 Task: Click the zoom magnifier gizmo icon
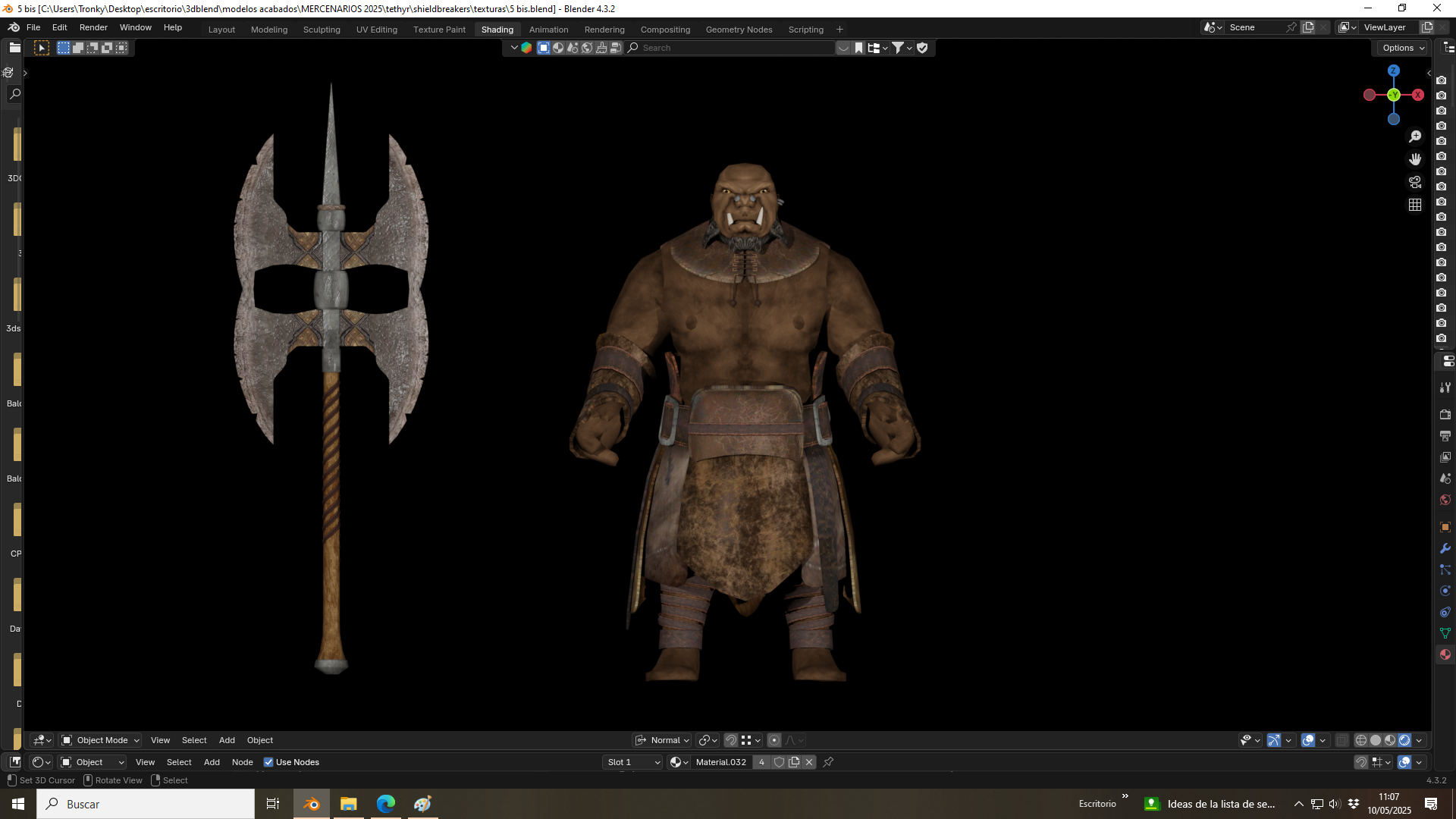tap(1415, 136)
